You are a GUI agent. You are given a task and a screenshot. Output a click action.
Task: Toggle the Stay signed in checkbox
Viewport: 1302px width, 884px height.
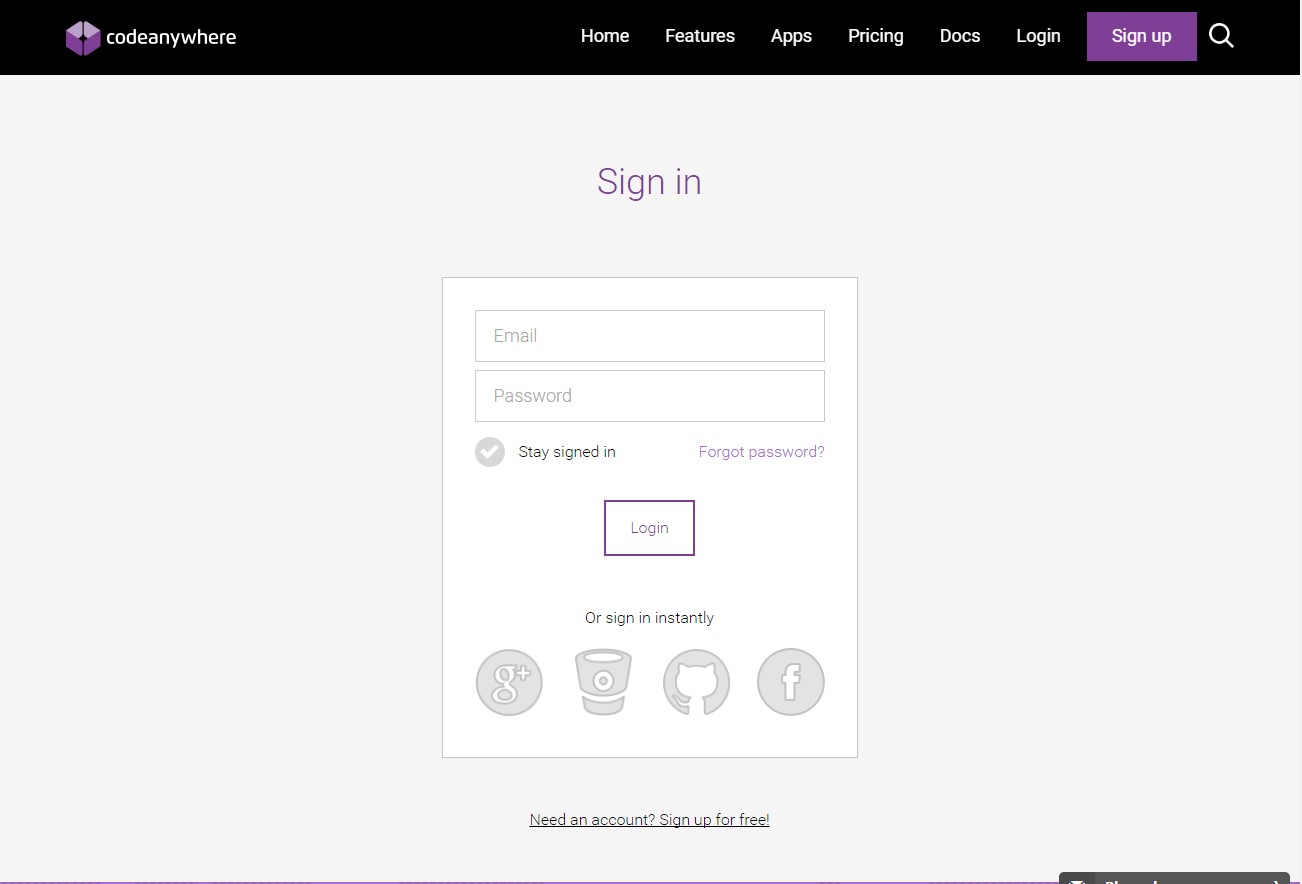[489, 451]
